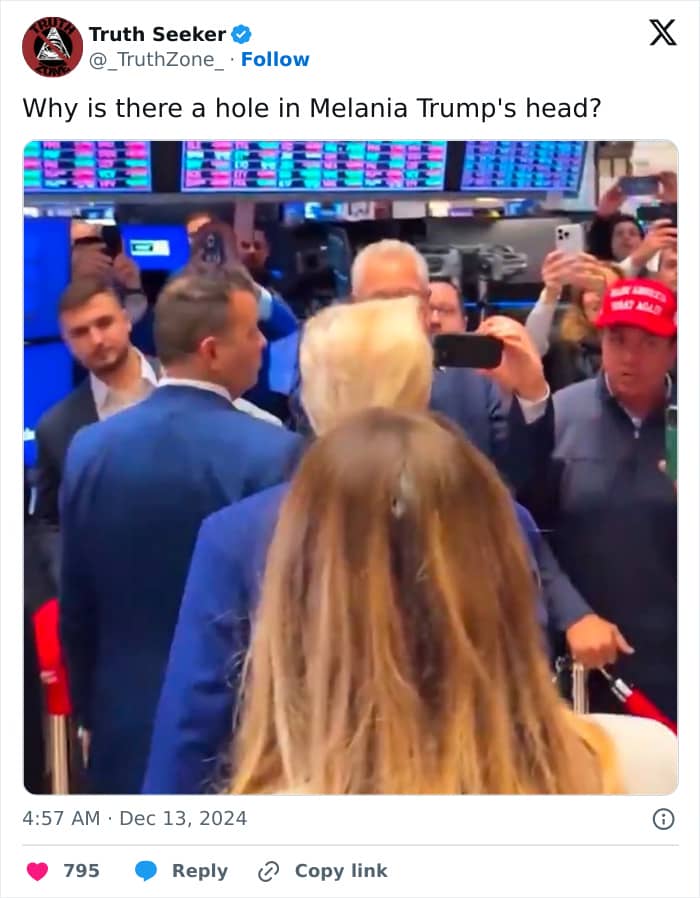Viewport: 700px width, 898px height.
Task: Click the chain link icon
Action: pyautogui.click(x=268, y=872)
